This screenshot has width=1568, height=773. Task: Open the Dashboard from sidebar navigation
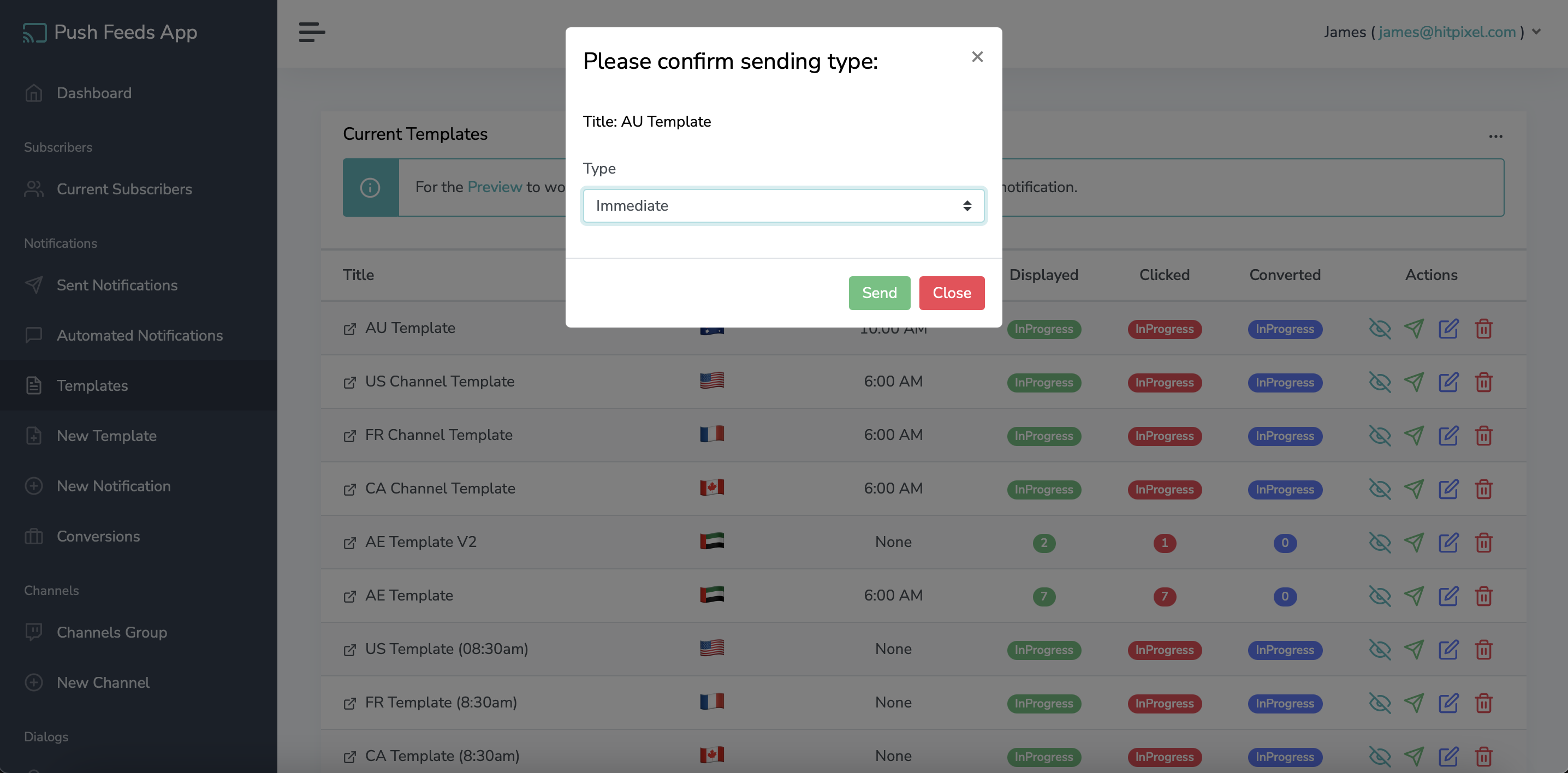point(93,93)
